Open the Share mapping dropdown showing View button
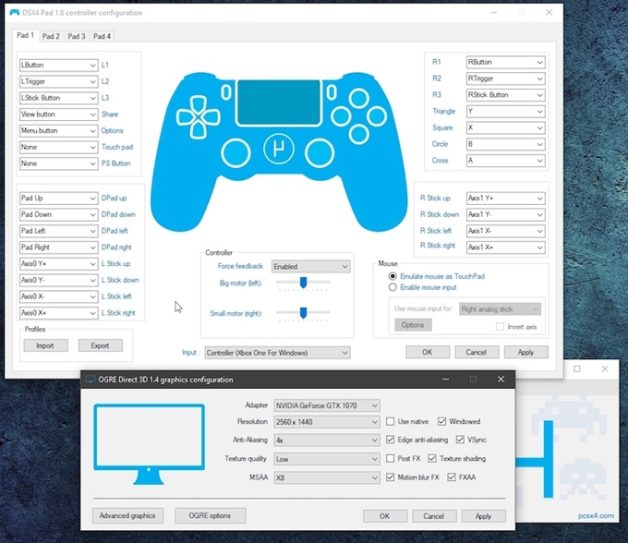The width and height of the screenshot is (628, 543). tap(58, 114)
